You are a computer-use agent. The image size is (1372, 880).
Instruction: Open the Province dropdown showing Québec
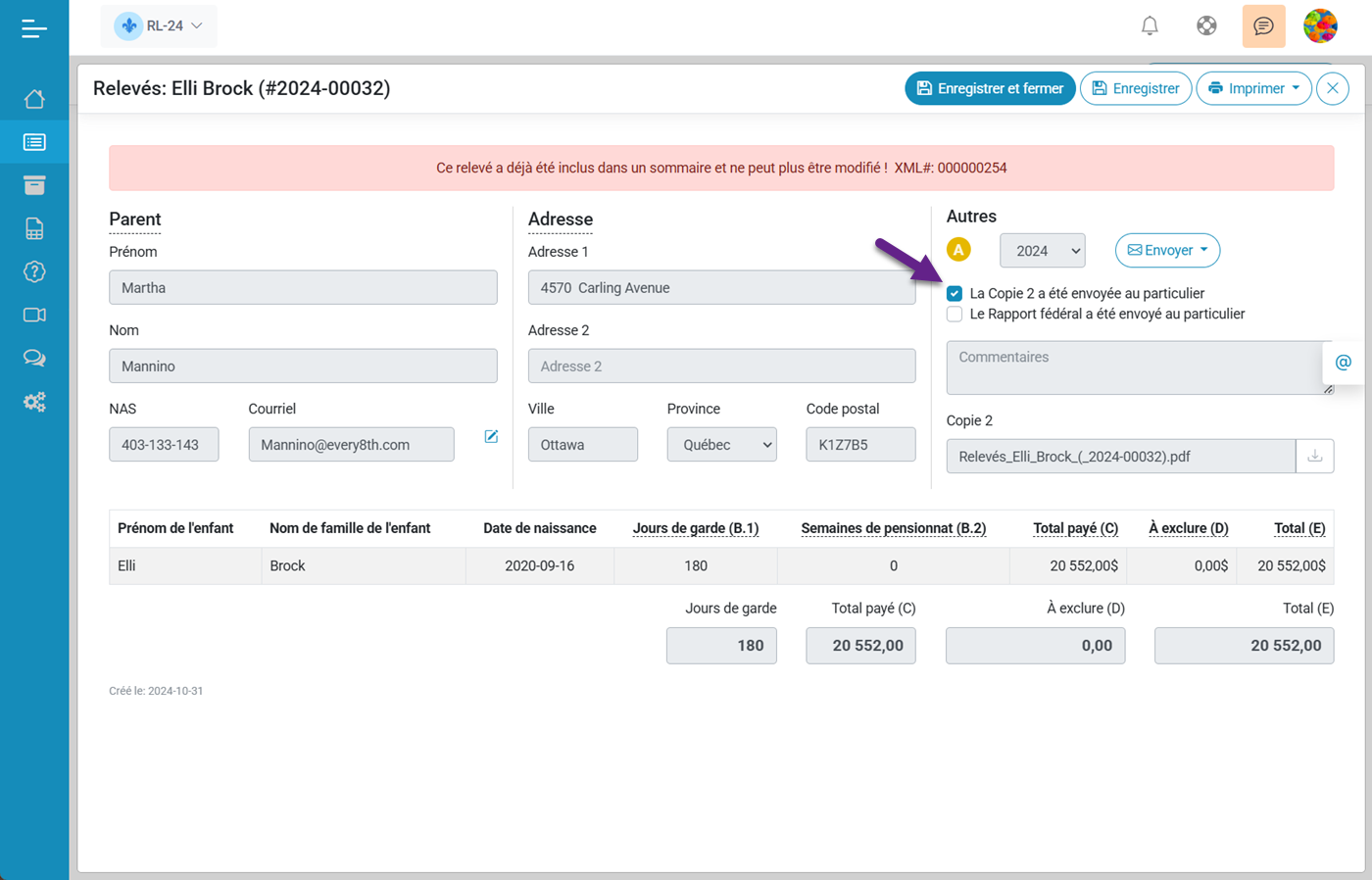tap(721, 444)
